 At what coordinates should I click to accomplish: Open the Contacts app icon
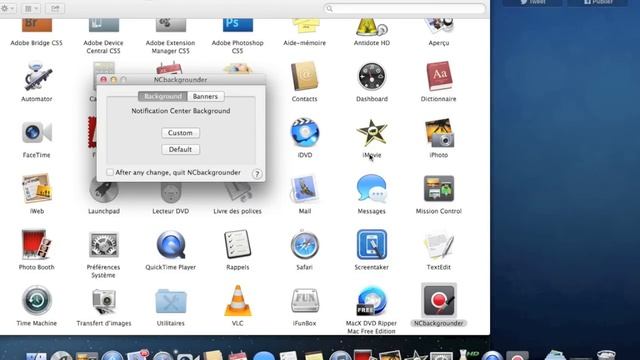tap(304, 76)
